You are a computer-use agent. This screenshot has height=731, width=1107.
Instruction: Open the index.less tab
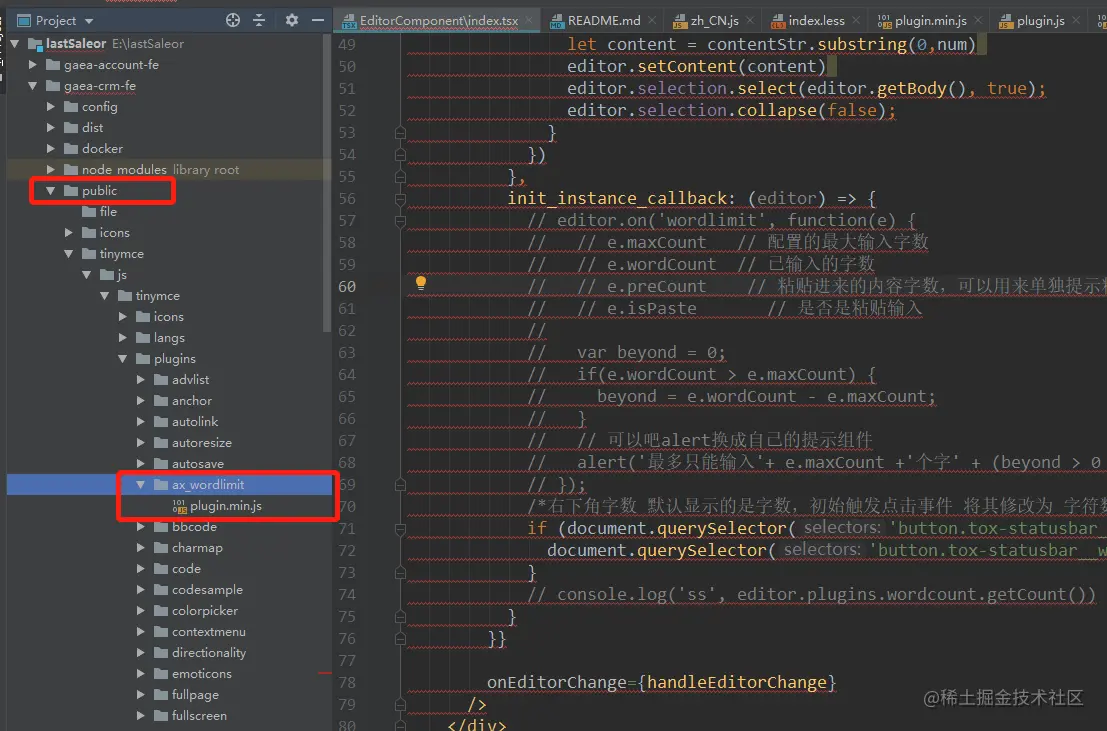coord(816,21)
